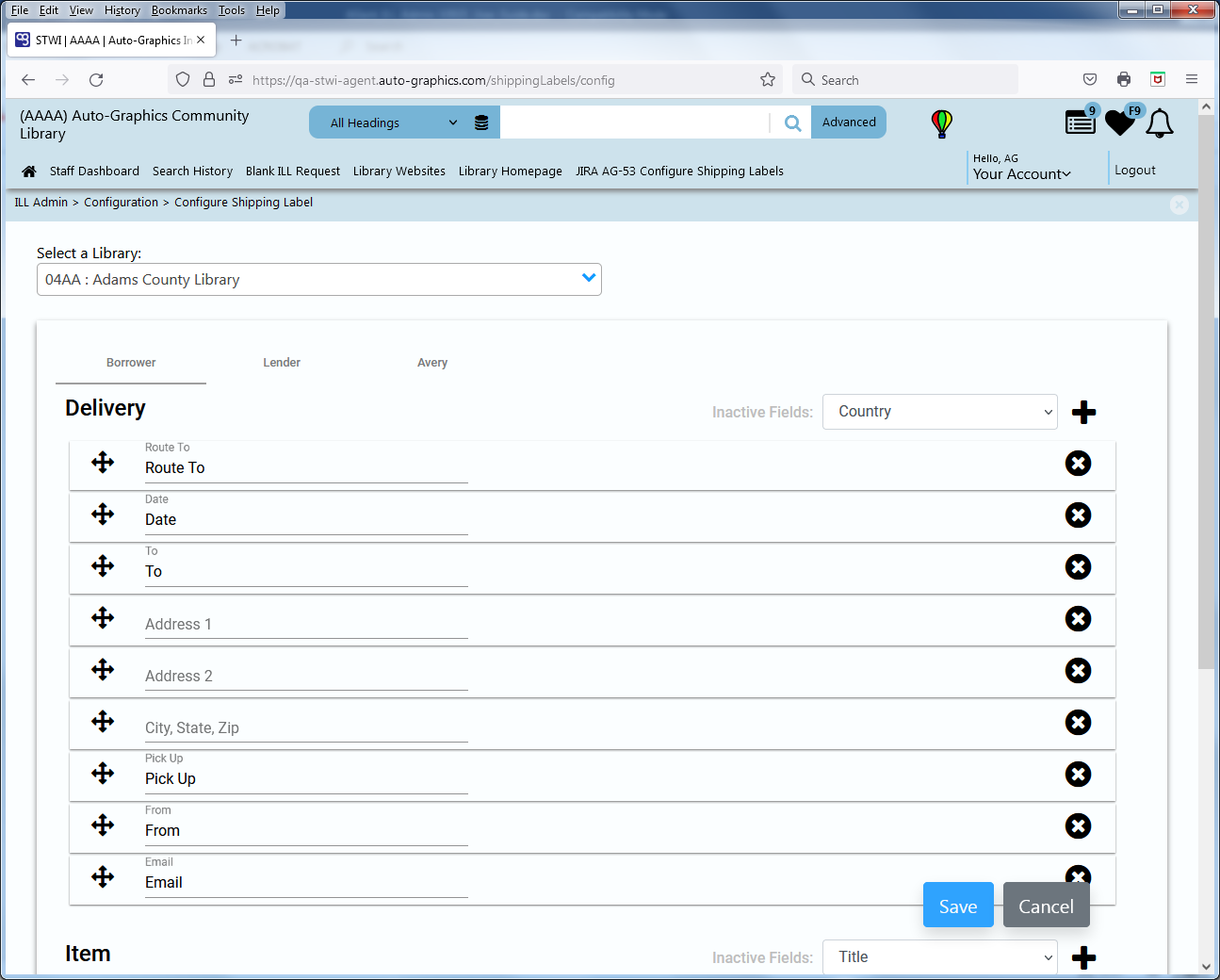1220x980 pixels.
Task: Click the Pick Up label text field
Action: pos(306,779)
